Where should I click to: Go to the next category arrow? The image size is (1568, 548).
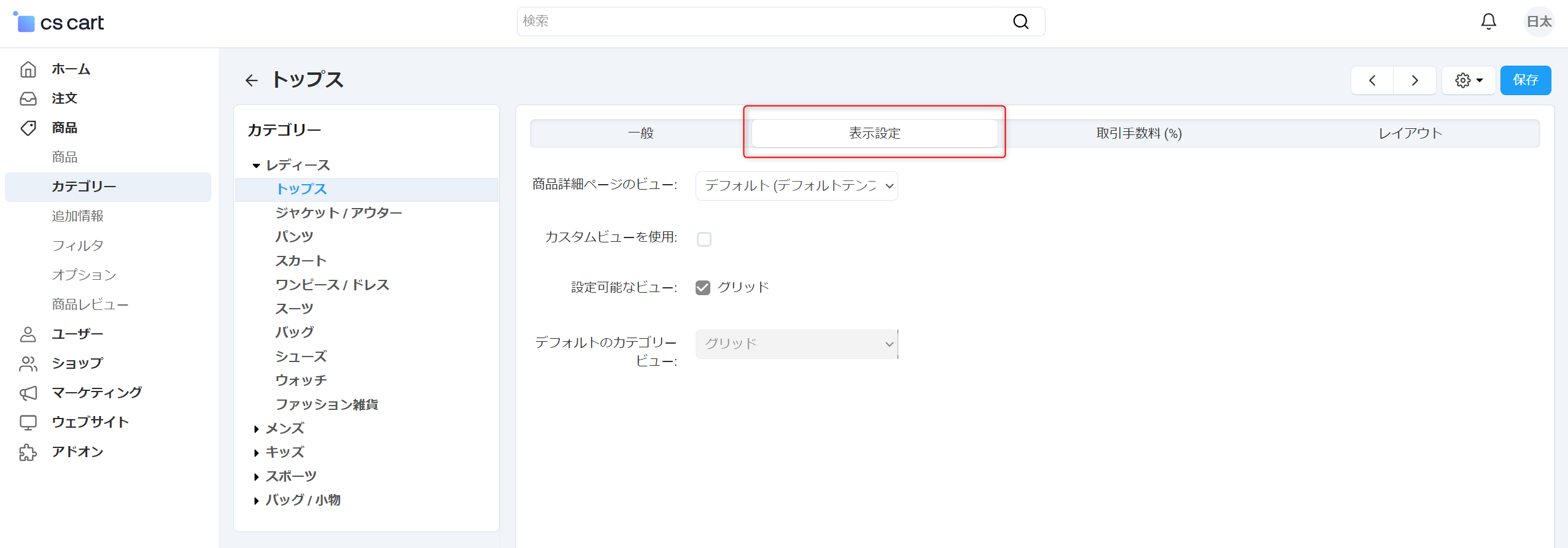pyautogui.click(x=1415, y=80)
